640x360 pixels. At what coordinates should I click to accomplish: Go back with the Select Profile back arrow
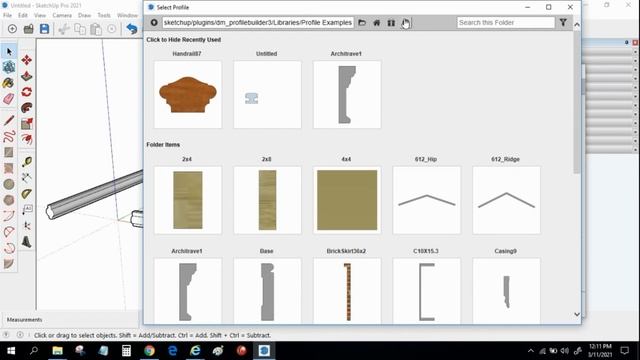(154, 22)
